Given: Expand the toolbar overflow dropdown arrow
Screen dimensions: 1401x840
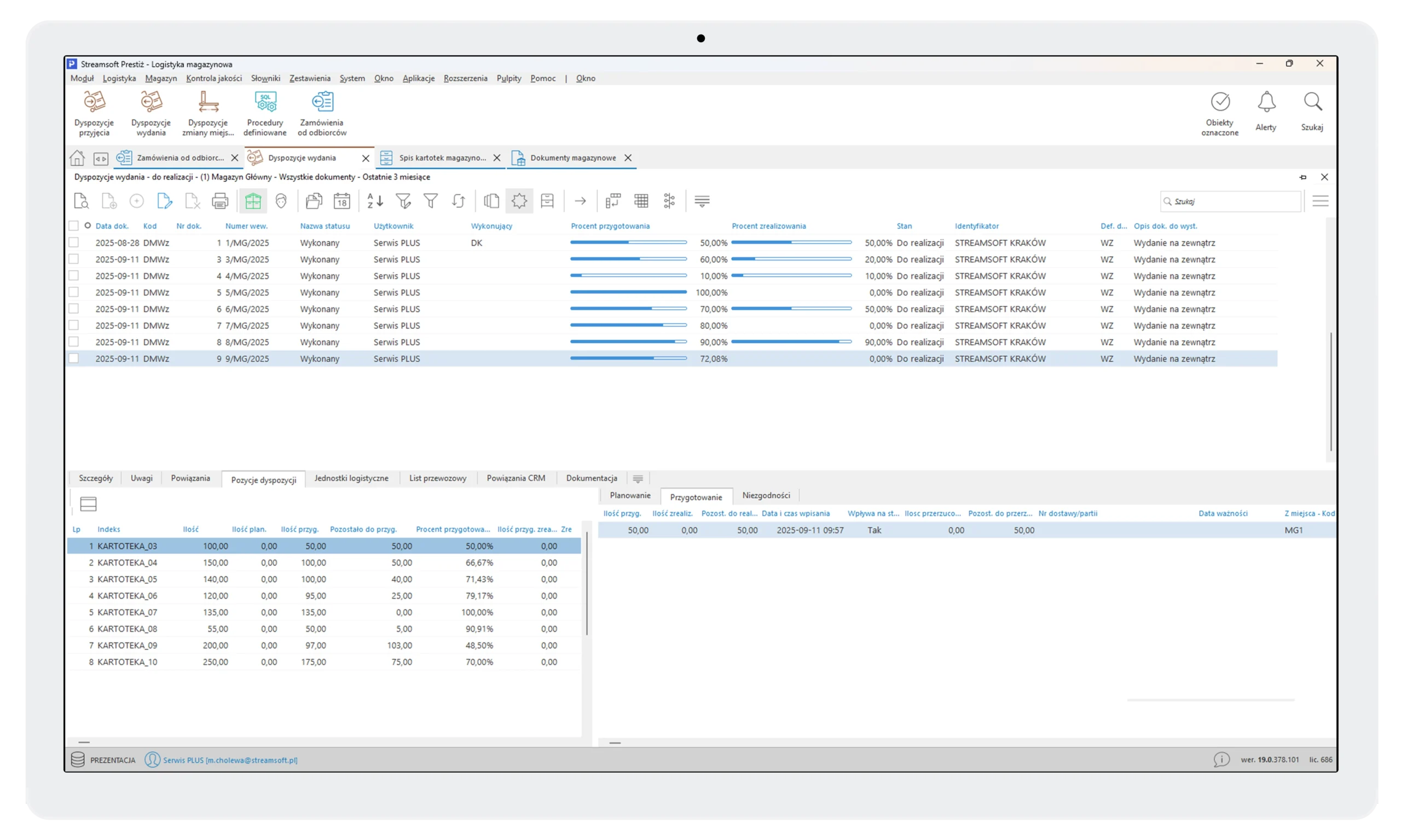Looking at the screenshot, I should (x=702, y=201).
